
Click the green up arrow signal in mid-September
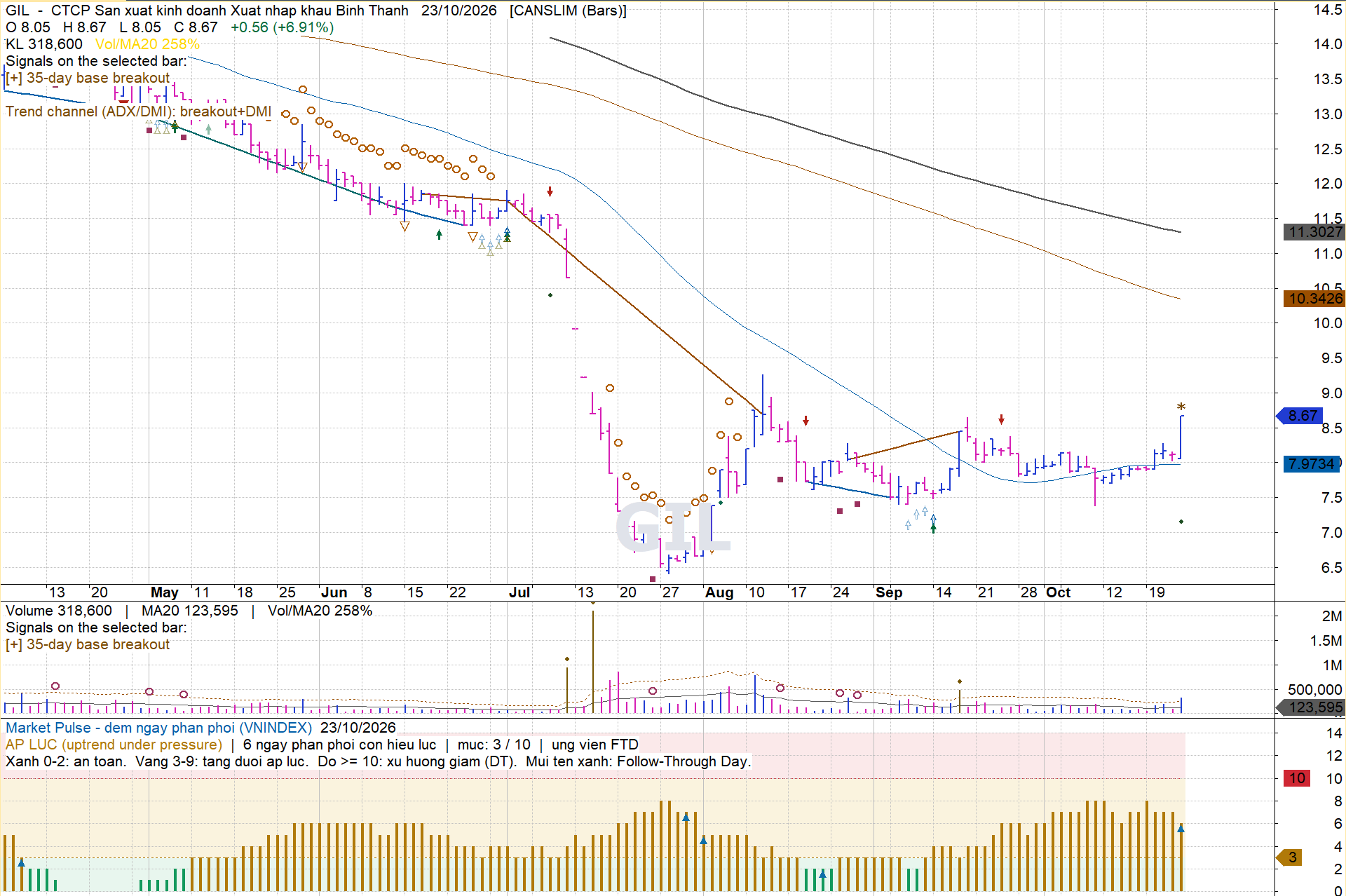pos(933,528)
